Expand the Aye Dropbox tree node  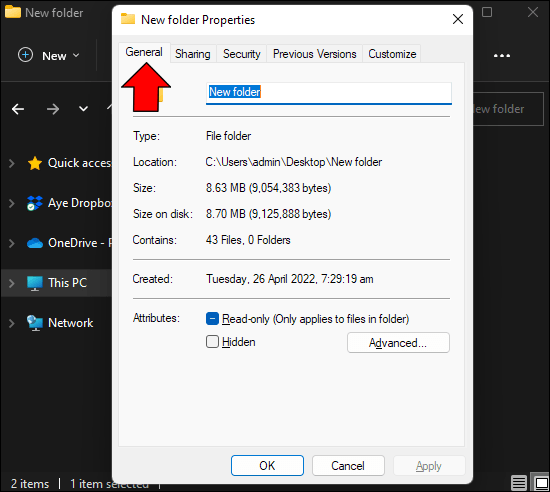coord(12,203)
